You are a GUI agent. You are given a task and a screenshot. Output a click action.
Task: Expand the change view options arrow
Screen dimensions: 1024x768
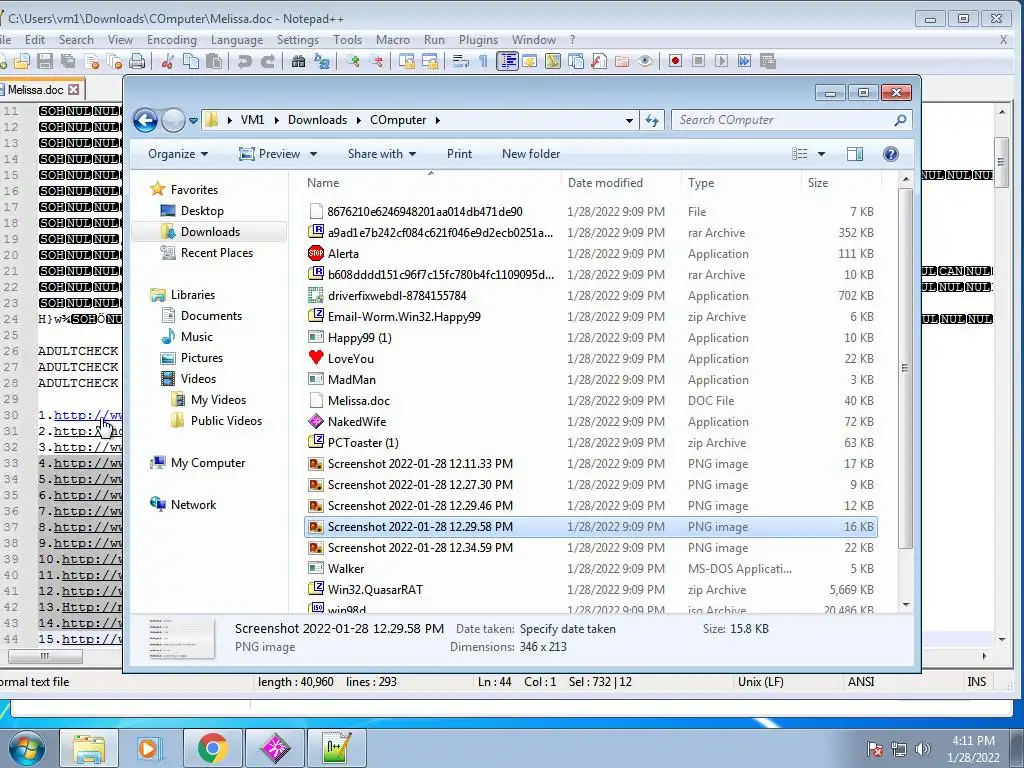coord(822,154)
